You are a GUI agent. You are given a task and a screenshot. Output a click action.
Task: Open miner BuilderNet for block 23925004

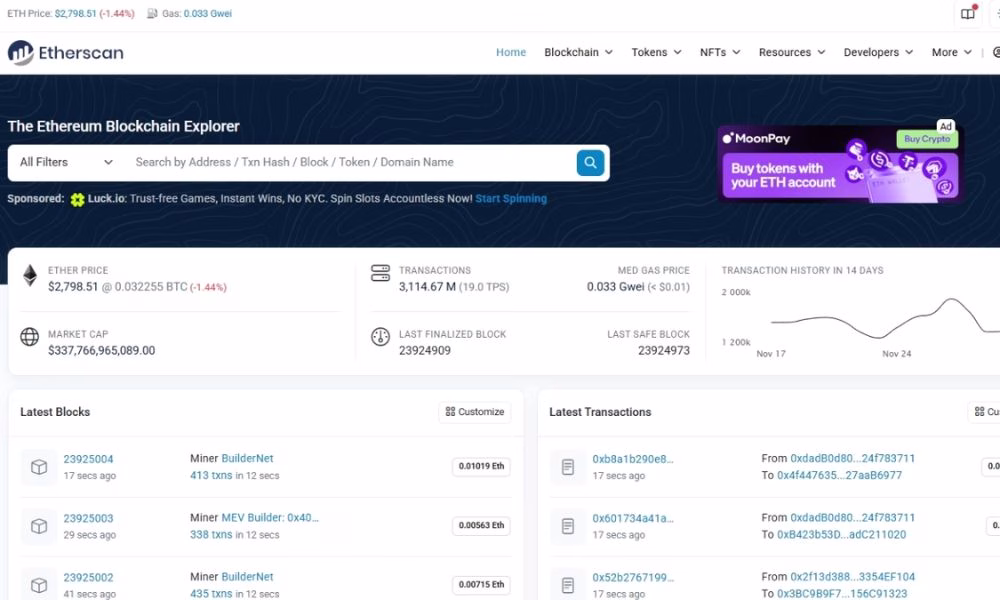pos(247,458)
